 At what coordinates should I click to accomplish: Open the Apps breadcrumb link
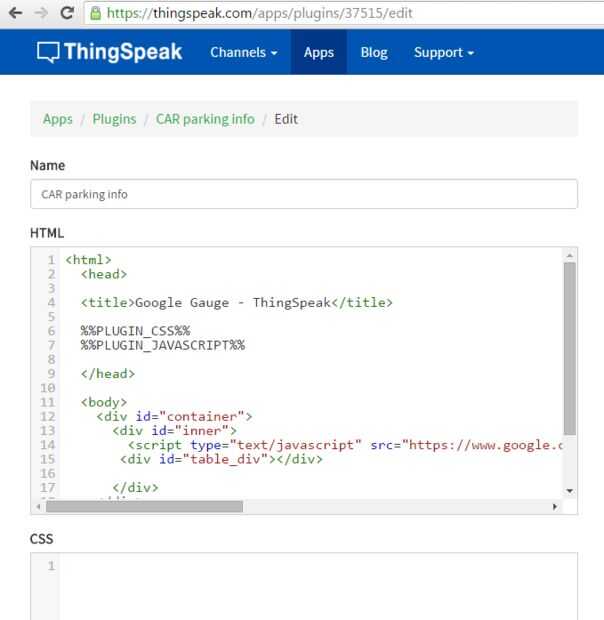coord(58,119)
